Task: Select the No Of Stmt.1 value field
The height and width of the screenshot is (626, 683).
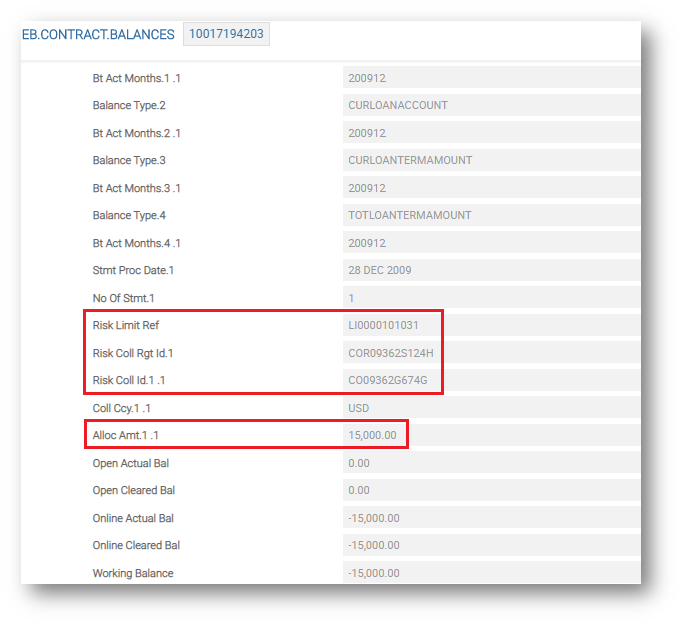Action: point(490,298)
